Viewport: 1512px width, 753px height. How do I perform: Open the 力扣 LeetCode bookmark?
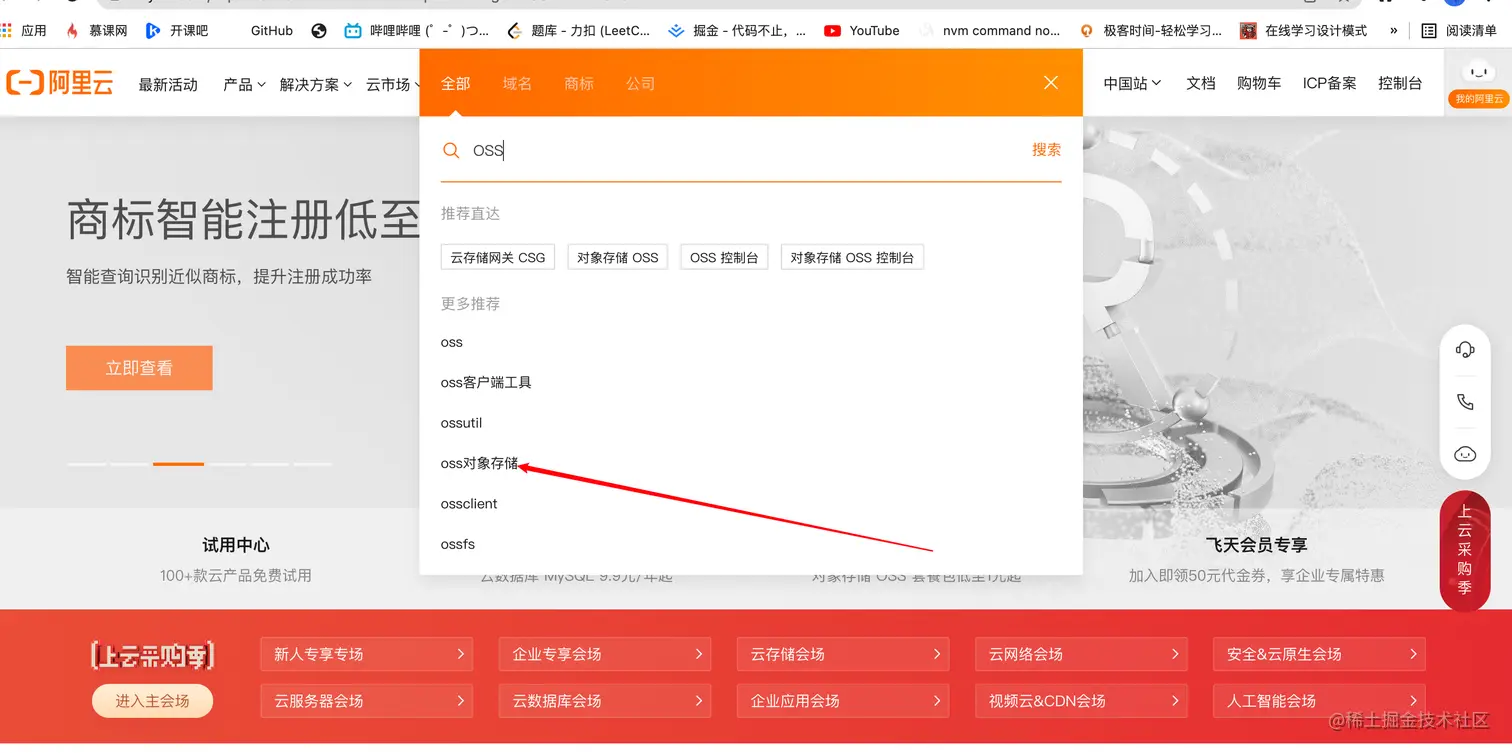[x=579, y=31]
